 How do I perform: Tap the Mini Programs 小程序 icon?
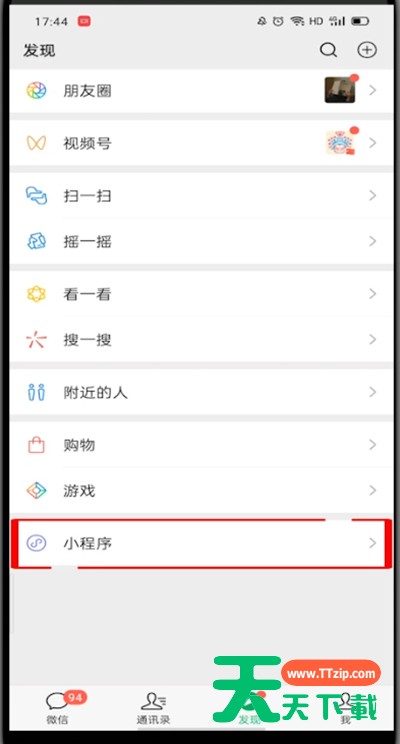tap(36, 543)
